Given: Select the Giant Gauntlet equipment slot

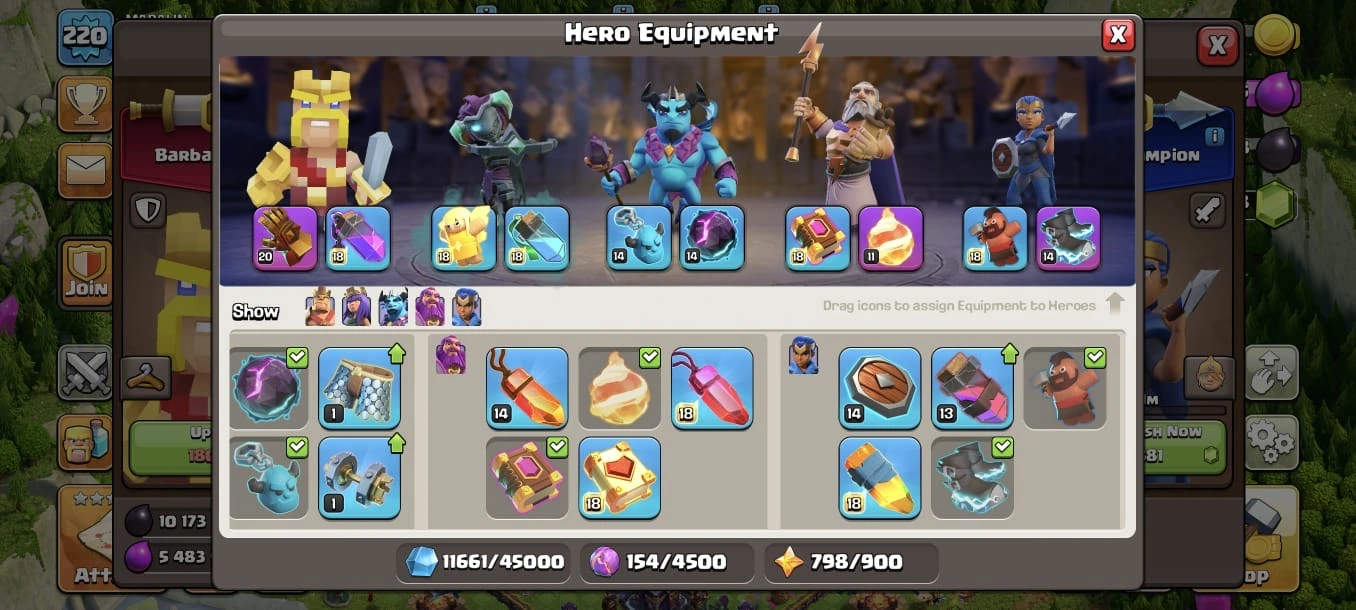Looking at the screenshot, I should [x=285, y=238].
